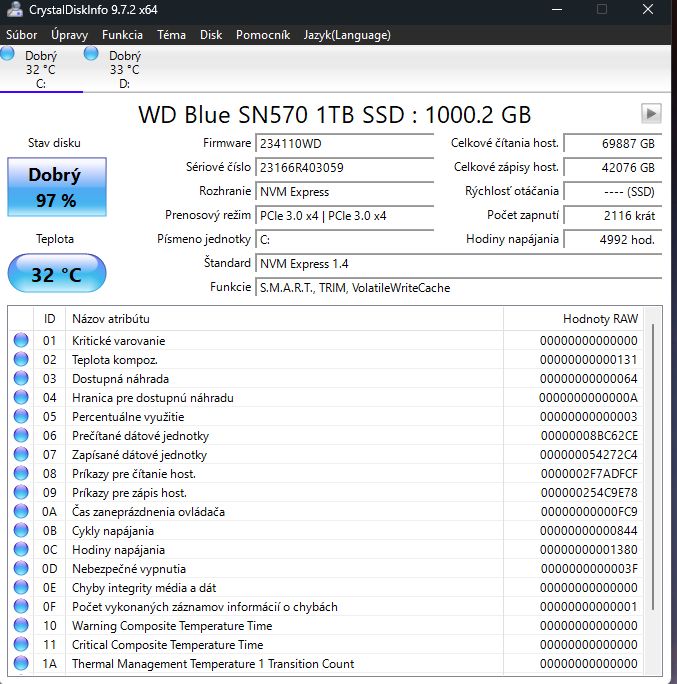This screenshot has width=677, height=684.
Task: Click the Firmware field 234110WD
Action: [x=344, y=144]
